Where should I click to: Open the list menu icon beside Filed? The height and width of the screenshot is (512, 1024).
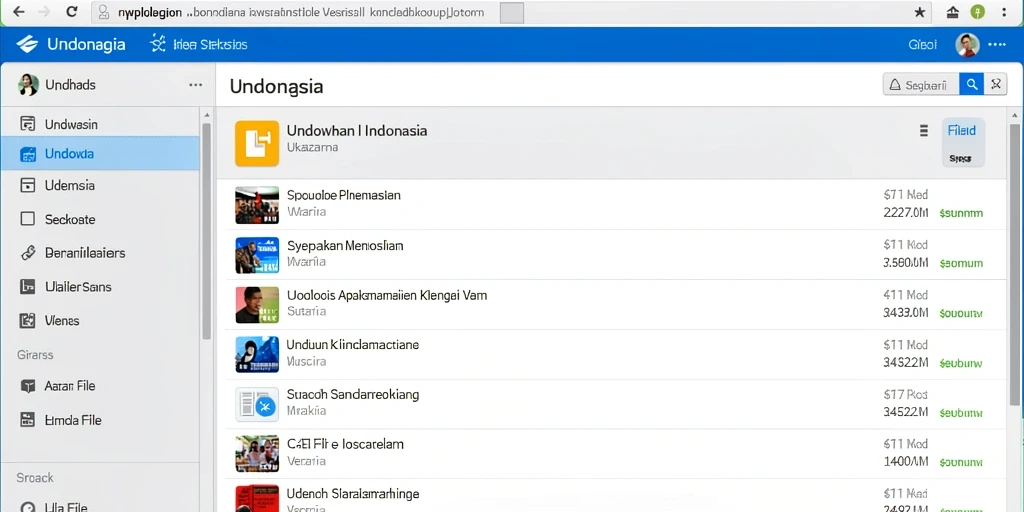coord(923,131)
